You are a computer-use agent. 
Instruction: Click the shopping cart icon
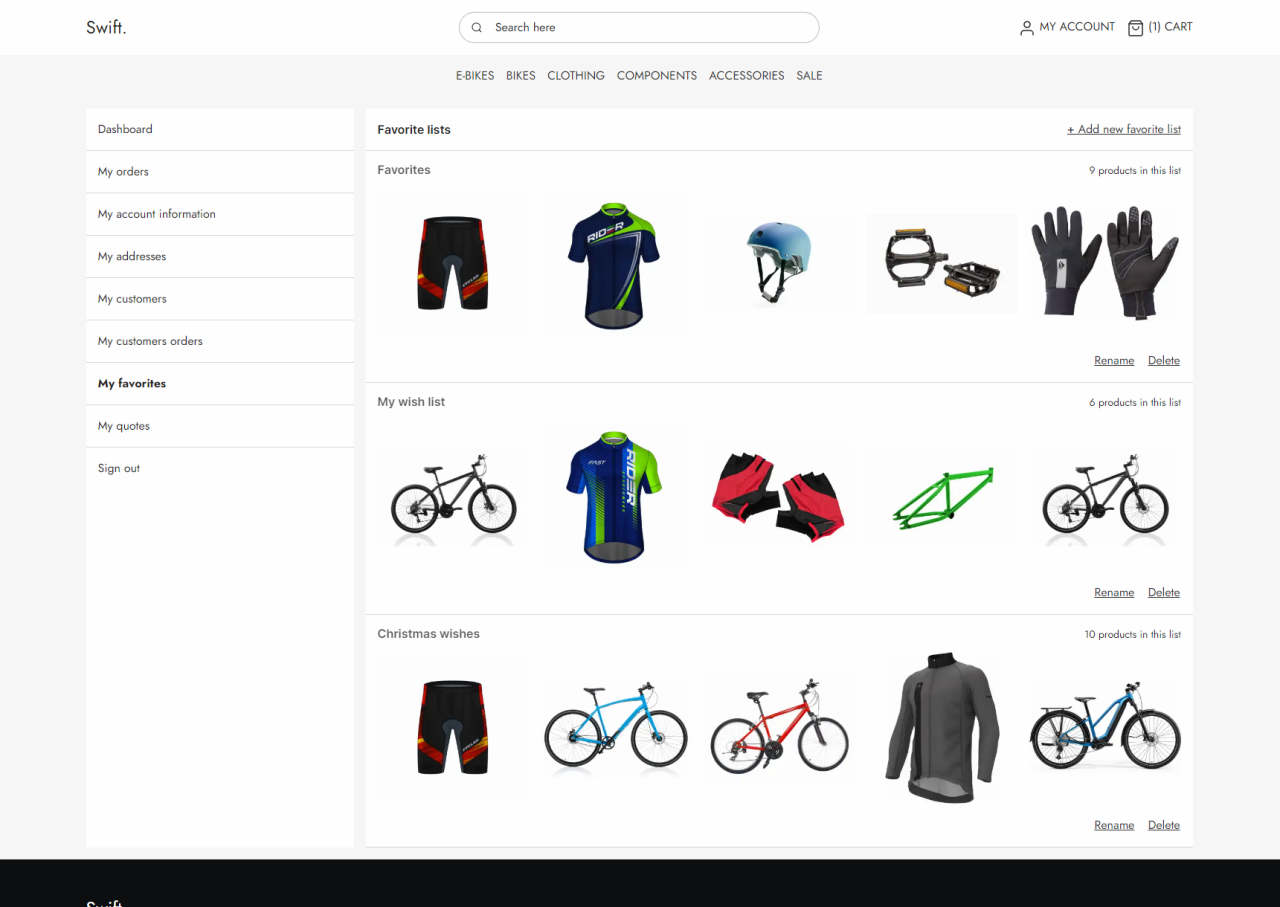pos(1135,28)
